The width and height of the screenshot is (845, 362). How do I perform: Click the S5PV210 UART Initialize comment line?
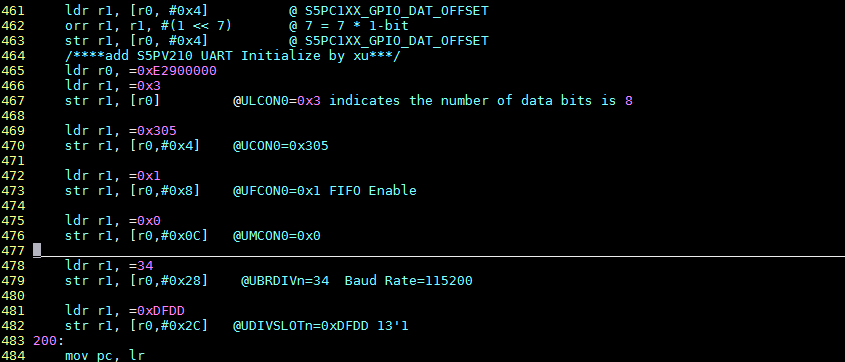pos(233,56)
